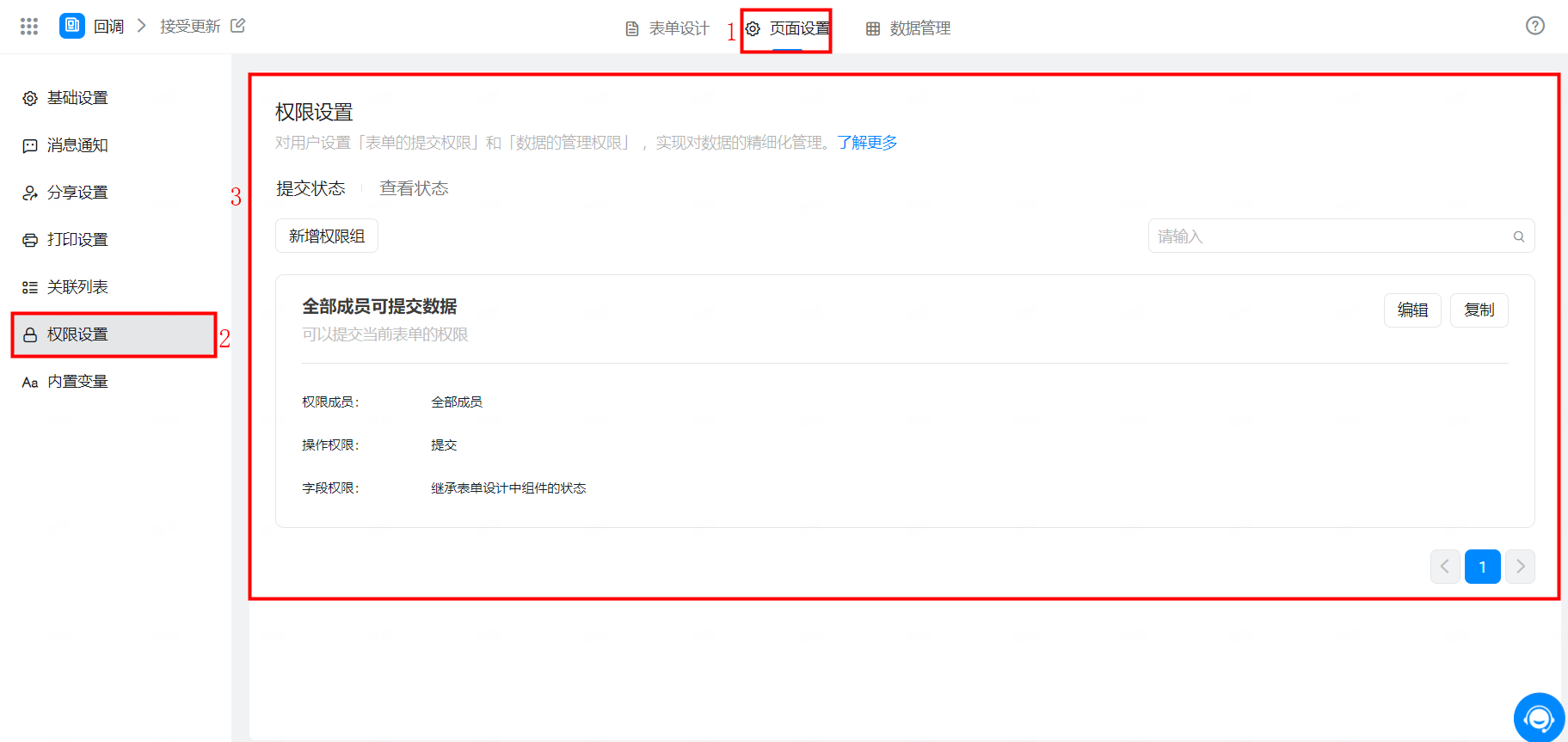The width and height of the screenshot is (1568, 742).
Task: Click the 表单设计 document icon
Action: (x=632, y=28)
